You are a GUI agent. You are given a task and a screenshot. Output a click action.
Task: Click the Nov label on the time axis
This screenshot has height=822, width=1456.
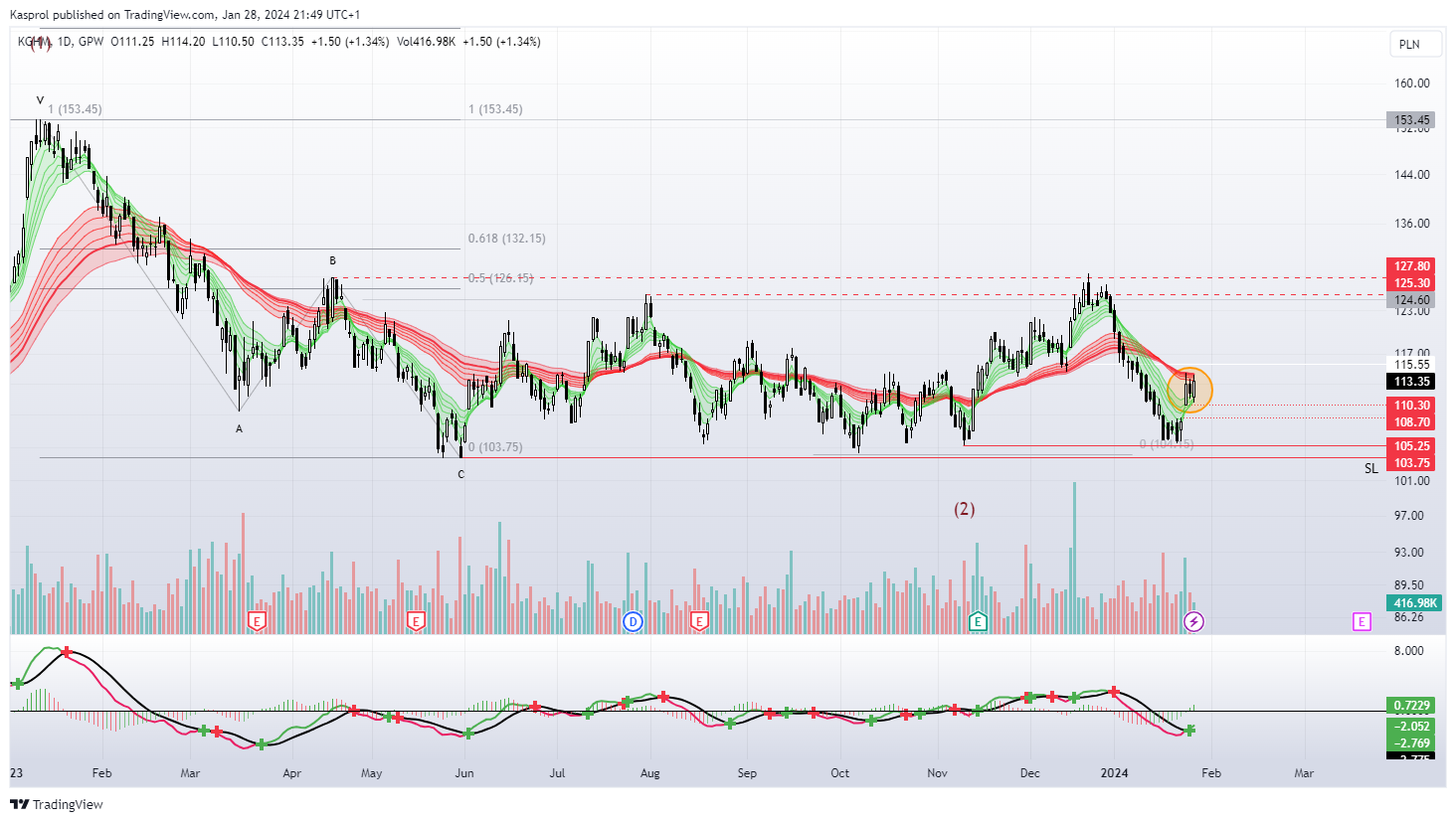click(x=937, y=773)
